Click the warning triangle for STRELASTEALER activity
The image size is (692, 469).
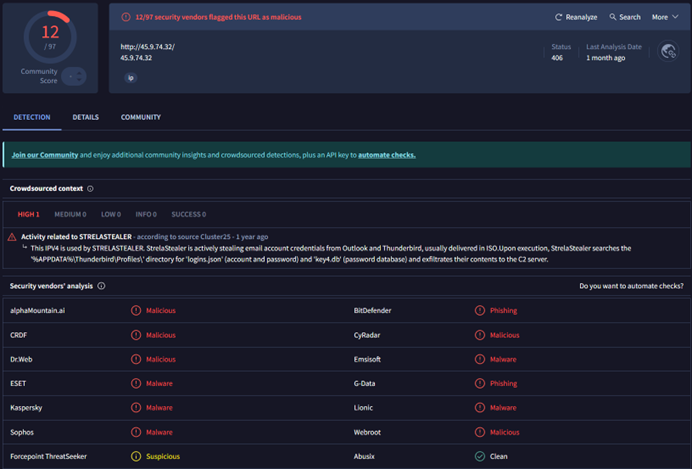pos(12,237)
